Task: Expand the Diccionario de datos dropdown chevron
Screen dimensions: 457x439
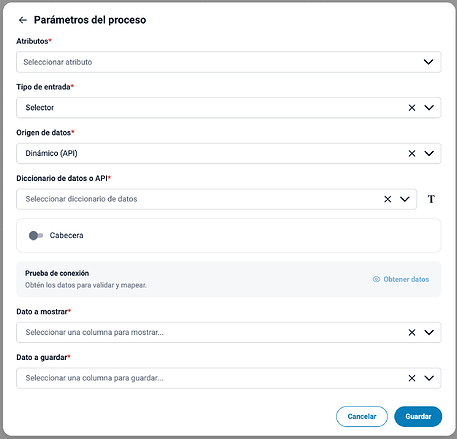Action: pos(405,199)
